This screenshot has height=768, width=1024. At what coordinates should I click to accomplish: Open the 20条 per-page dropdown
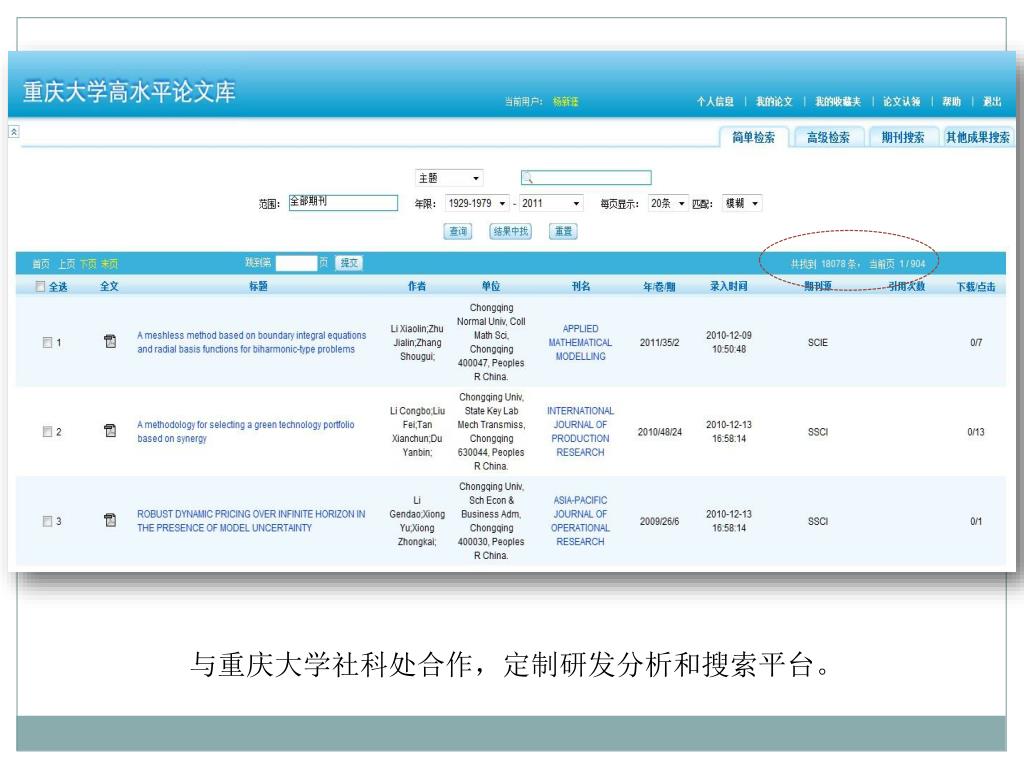point(668,203)
